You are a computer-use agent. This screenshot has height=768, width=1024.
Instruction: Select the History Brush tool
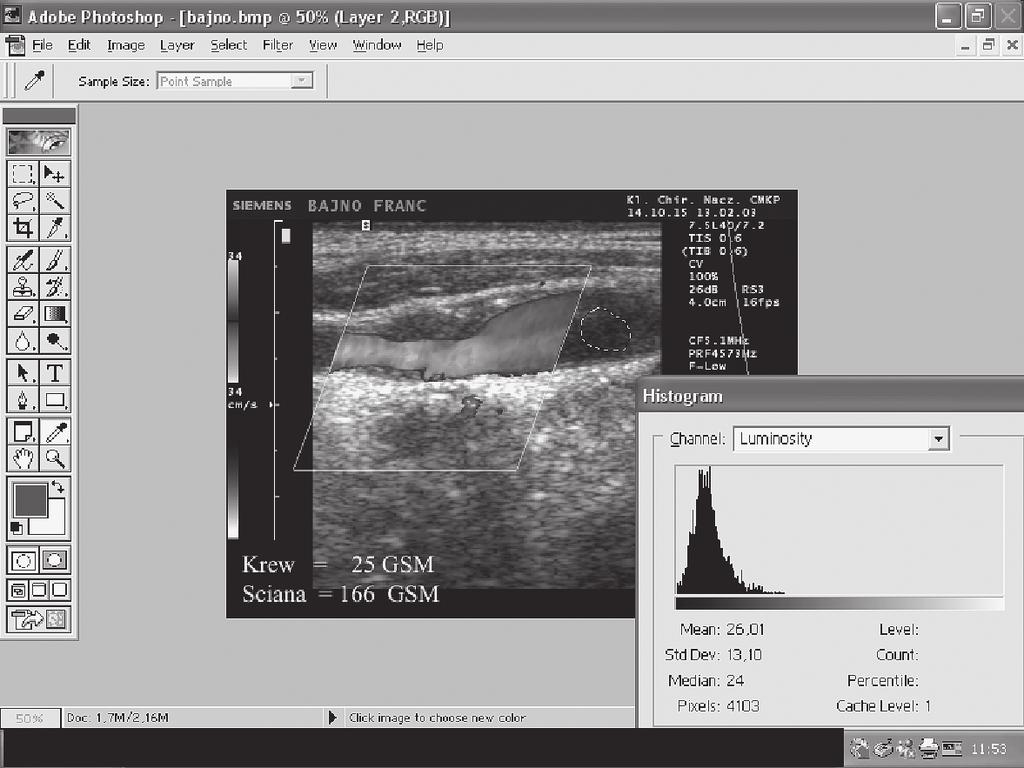coord(55,287)
